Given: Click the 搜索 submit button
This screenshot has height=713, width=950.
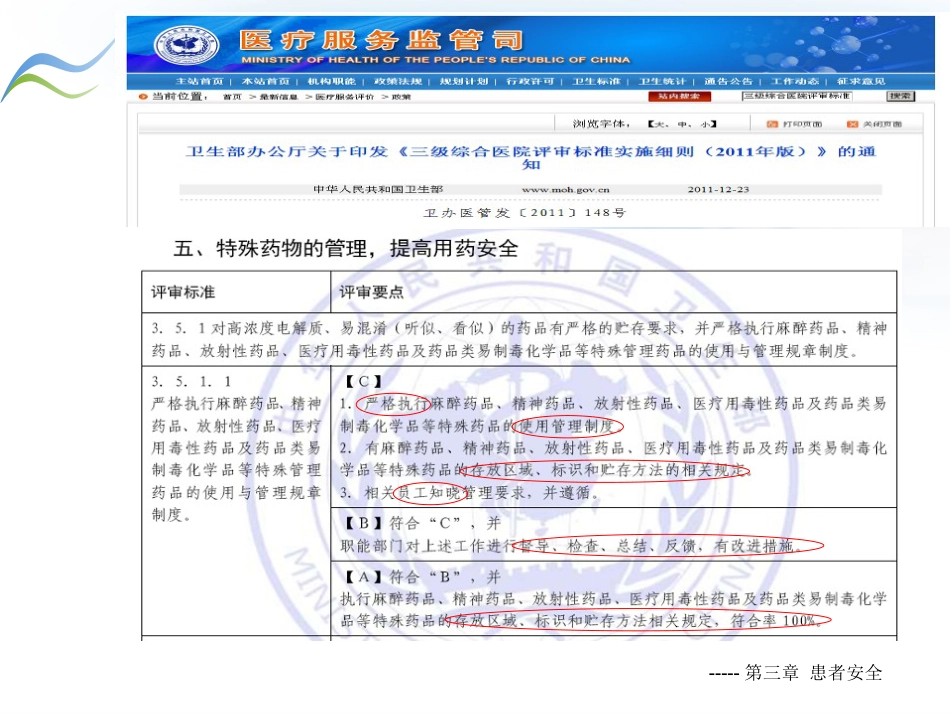Looking at the screenshot, I should tap(900, 96).
